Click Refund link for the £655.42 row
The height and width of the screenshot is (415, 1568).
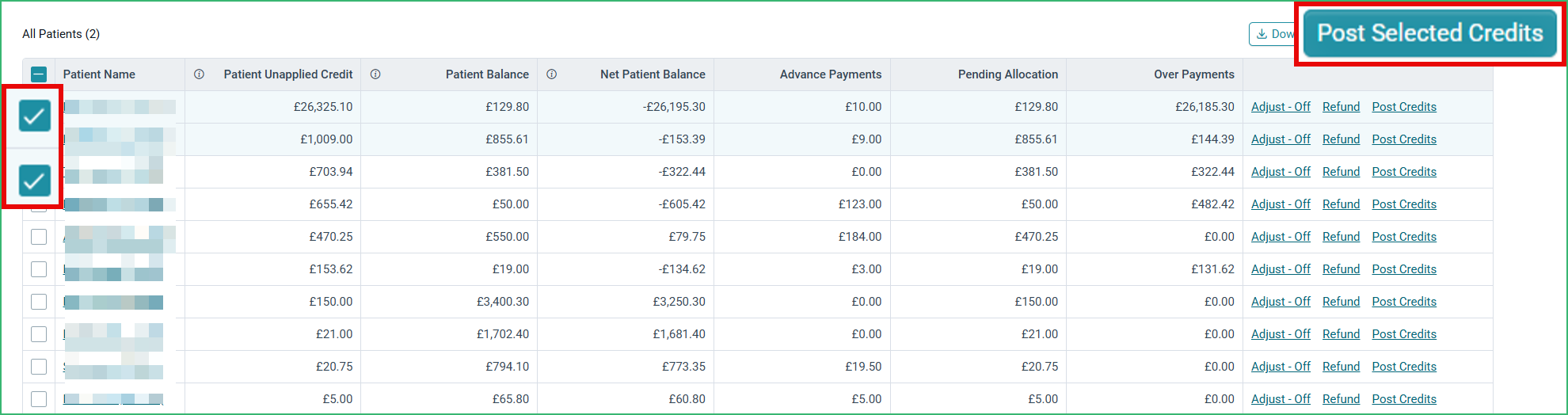[x=1341, y=204]
